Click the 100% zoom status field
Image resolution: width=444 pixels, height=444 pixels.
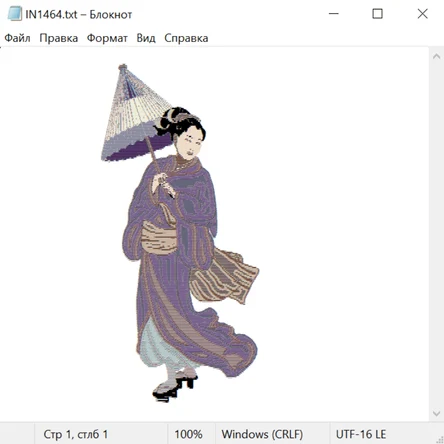pyautogui.click(x=191, y=434)
